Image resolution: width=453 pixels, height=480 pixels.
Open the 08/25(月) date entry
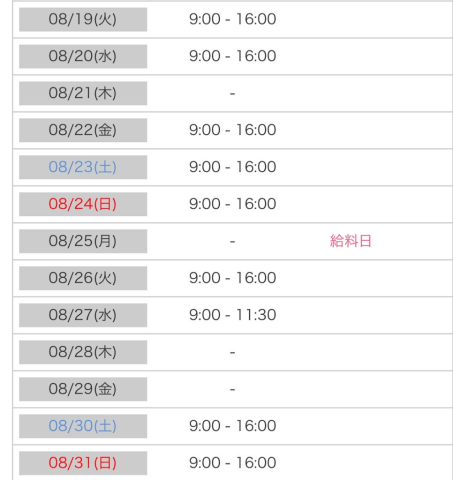pyautogui.click(x=83, y=241)
